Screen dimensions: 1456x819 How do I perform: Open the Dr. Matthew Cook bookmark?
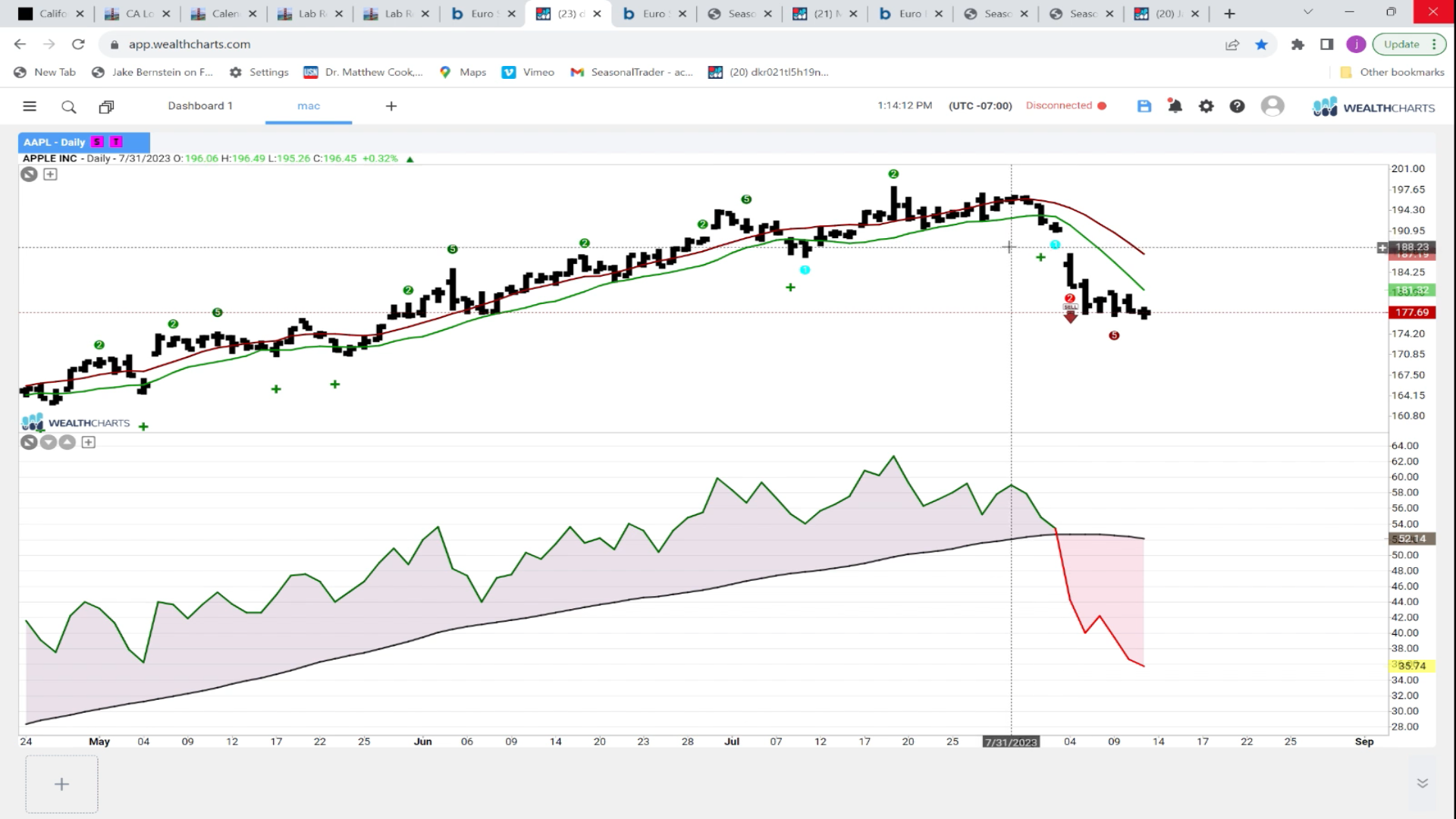pyautogui.click(x=363, y=72)
